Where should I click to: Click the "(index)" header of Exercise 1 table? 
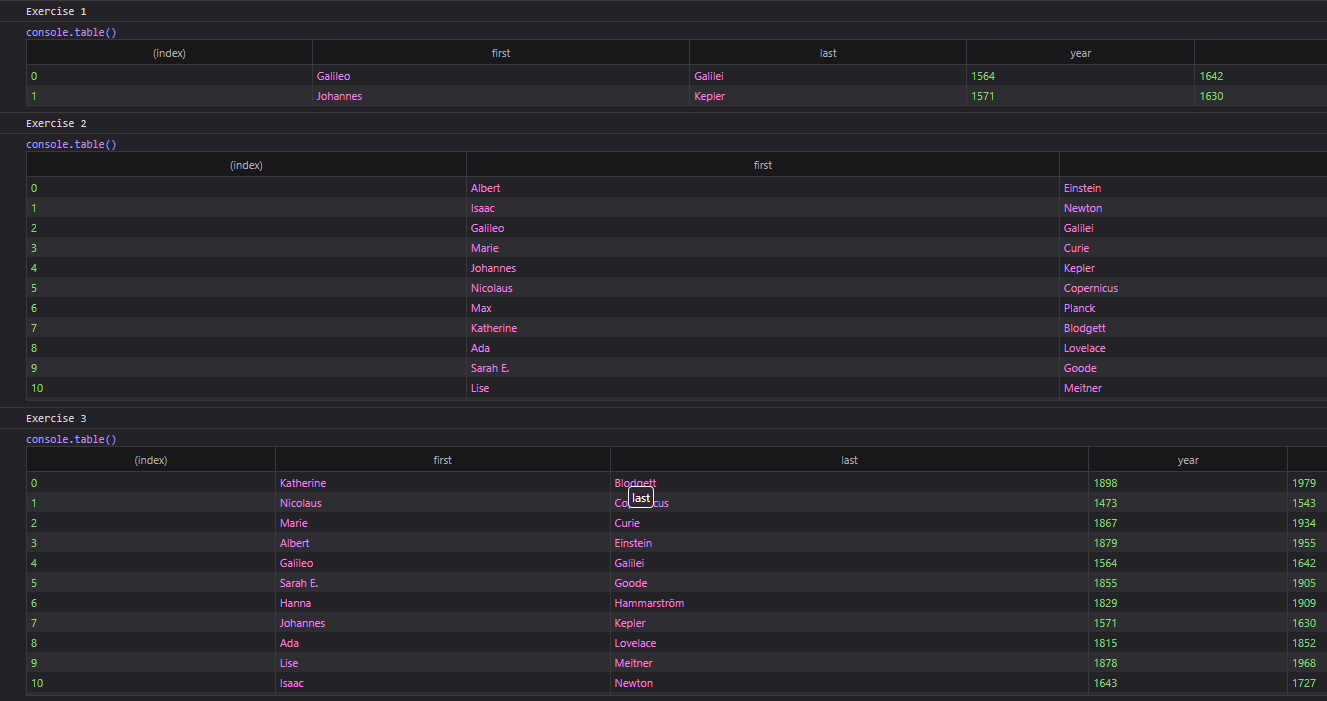tap(166, 52)
